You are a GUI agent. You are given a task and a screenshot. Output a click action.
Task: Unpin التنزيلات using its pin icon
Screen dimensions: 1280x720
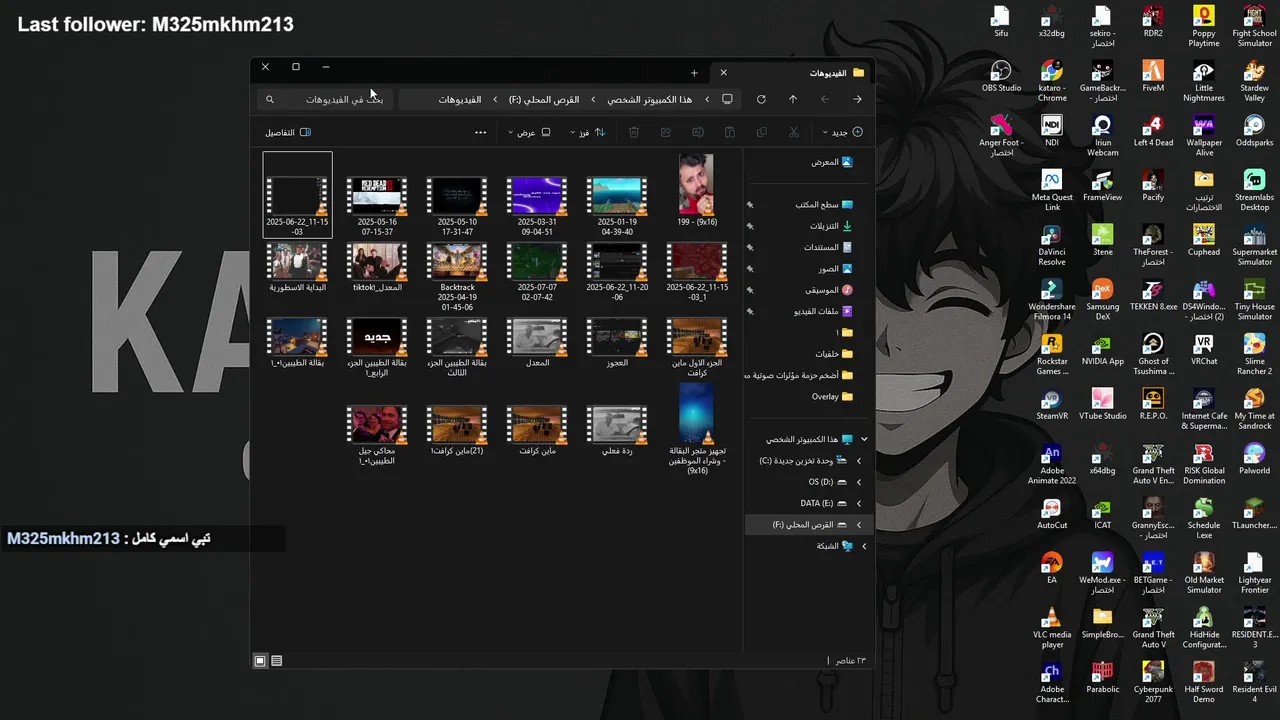[749, 226]
